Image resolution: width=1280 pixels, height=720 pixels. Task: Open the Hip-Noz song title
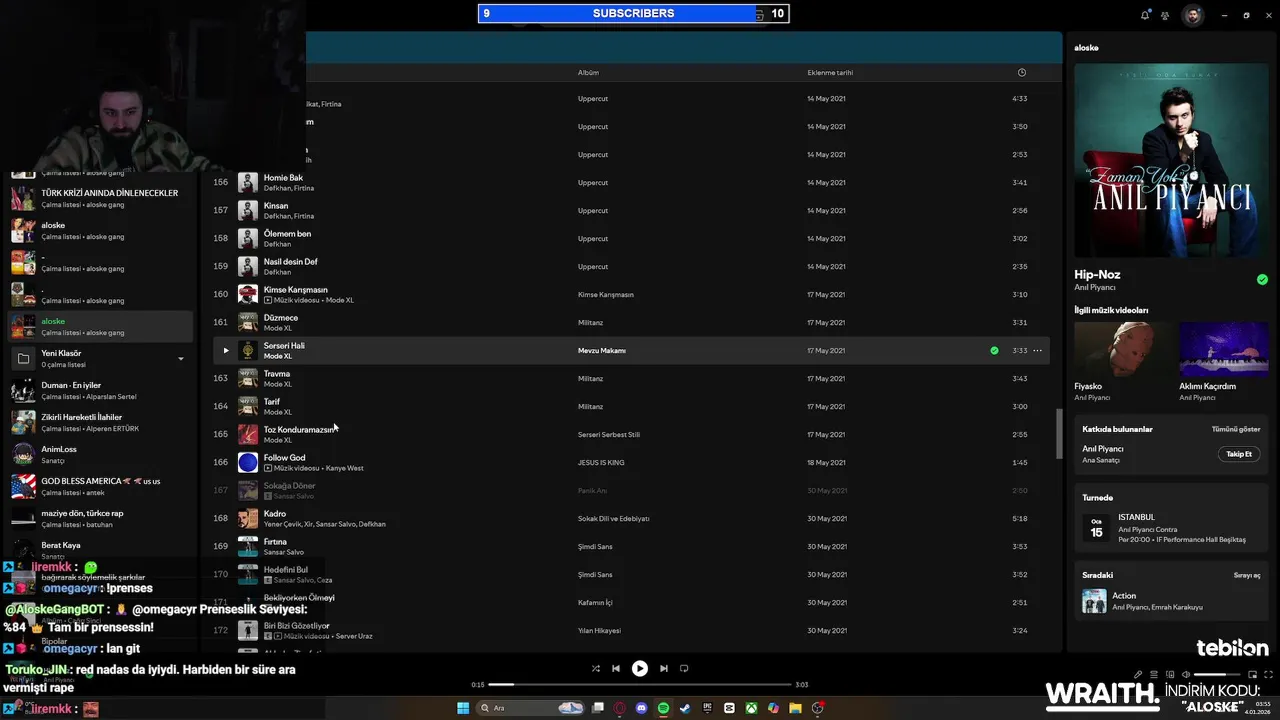coord(1097,274)
